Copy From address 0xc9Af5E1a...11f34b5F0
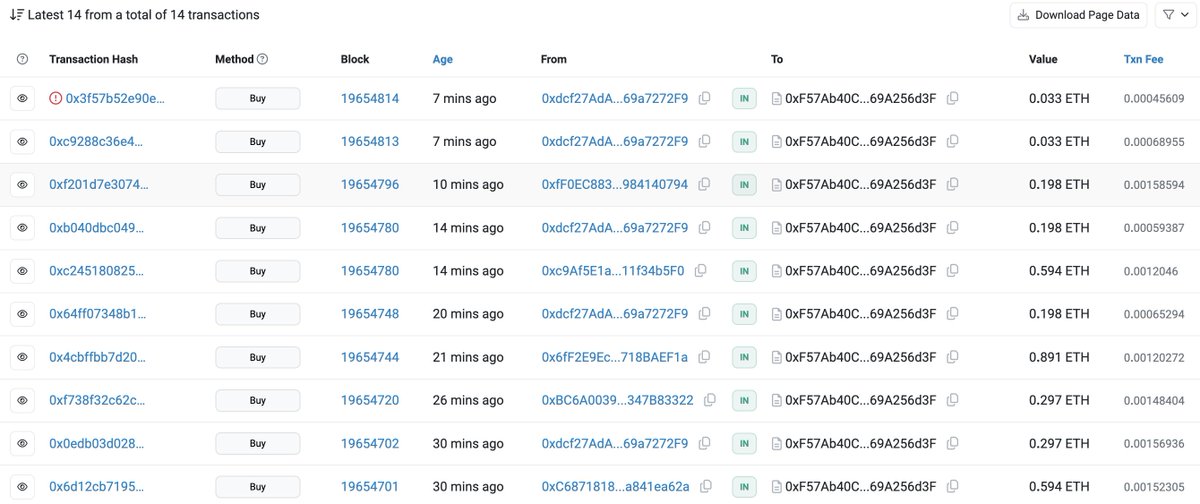This screenshot has height=504, width=1200. pyautogui.click(x=701, y=271)
